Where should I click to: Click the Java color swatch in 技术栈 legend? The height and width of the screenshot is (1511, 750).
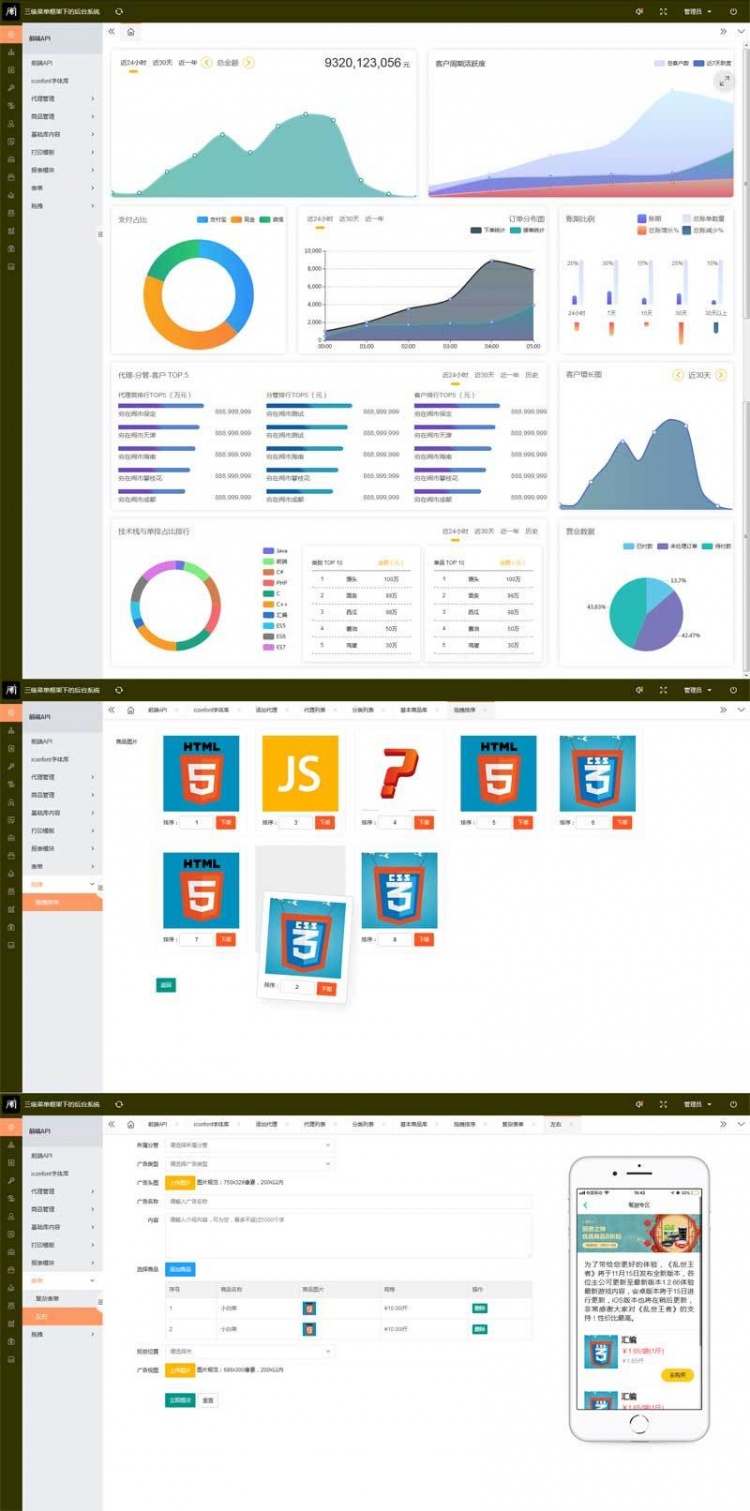click(268, 551)
